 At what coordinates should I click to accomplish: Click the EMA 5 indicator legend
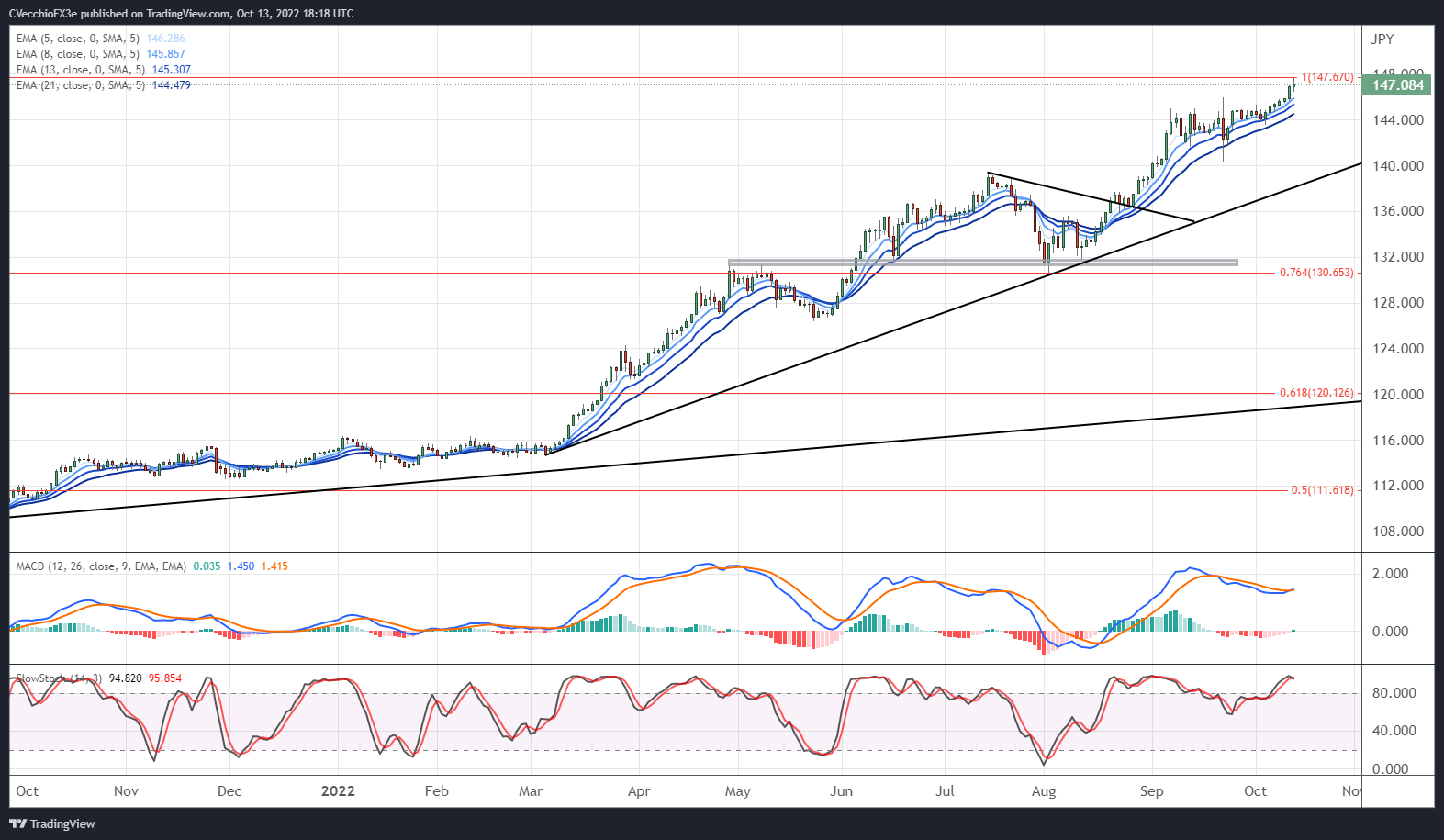100,39
